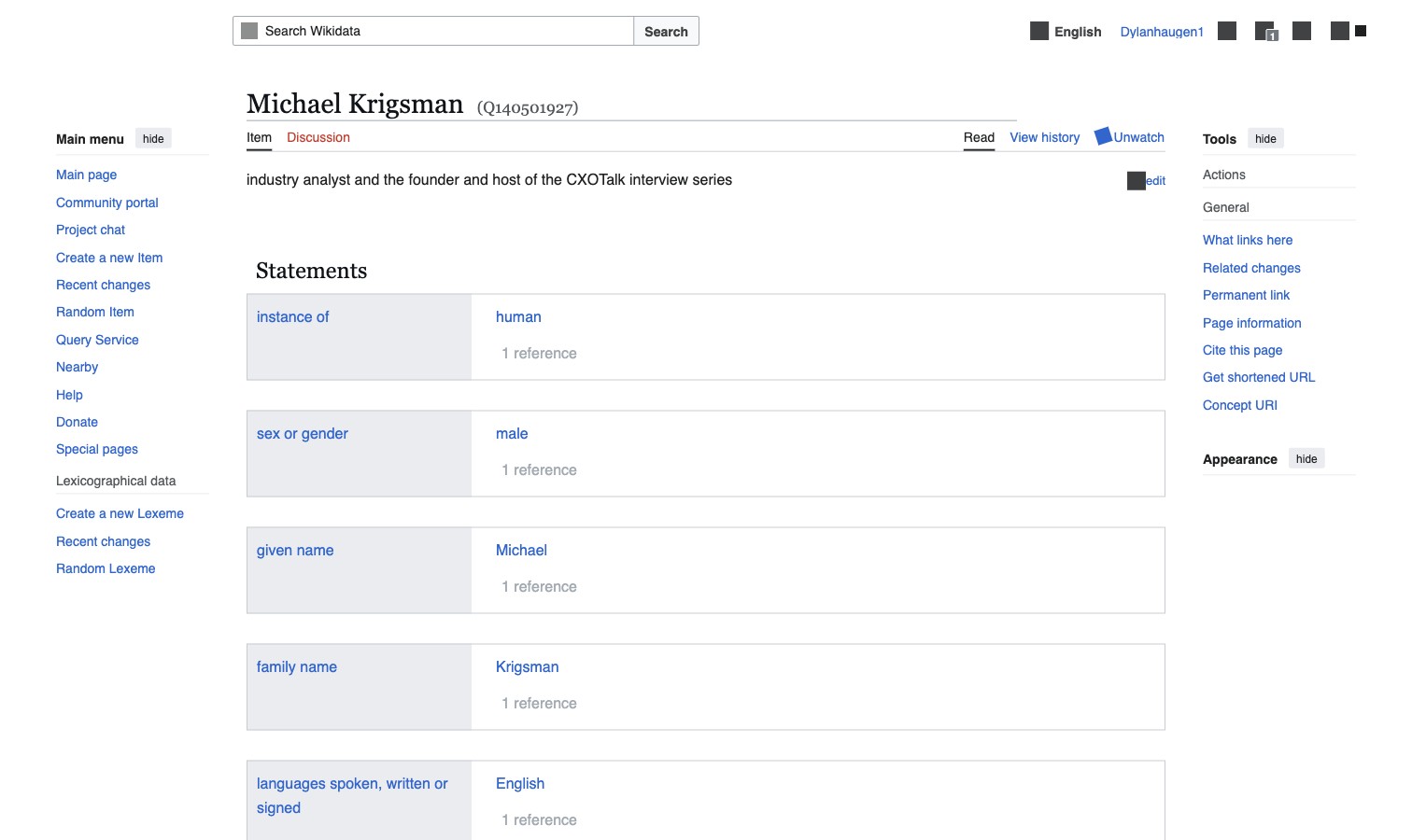Click the Donate link
The height and width of the screenshot is (840, 1412).
pyautogui.click(x=77, y=422)
